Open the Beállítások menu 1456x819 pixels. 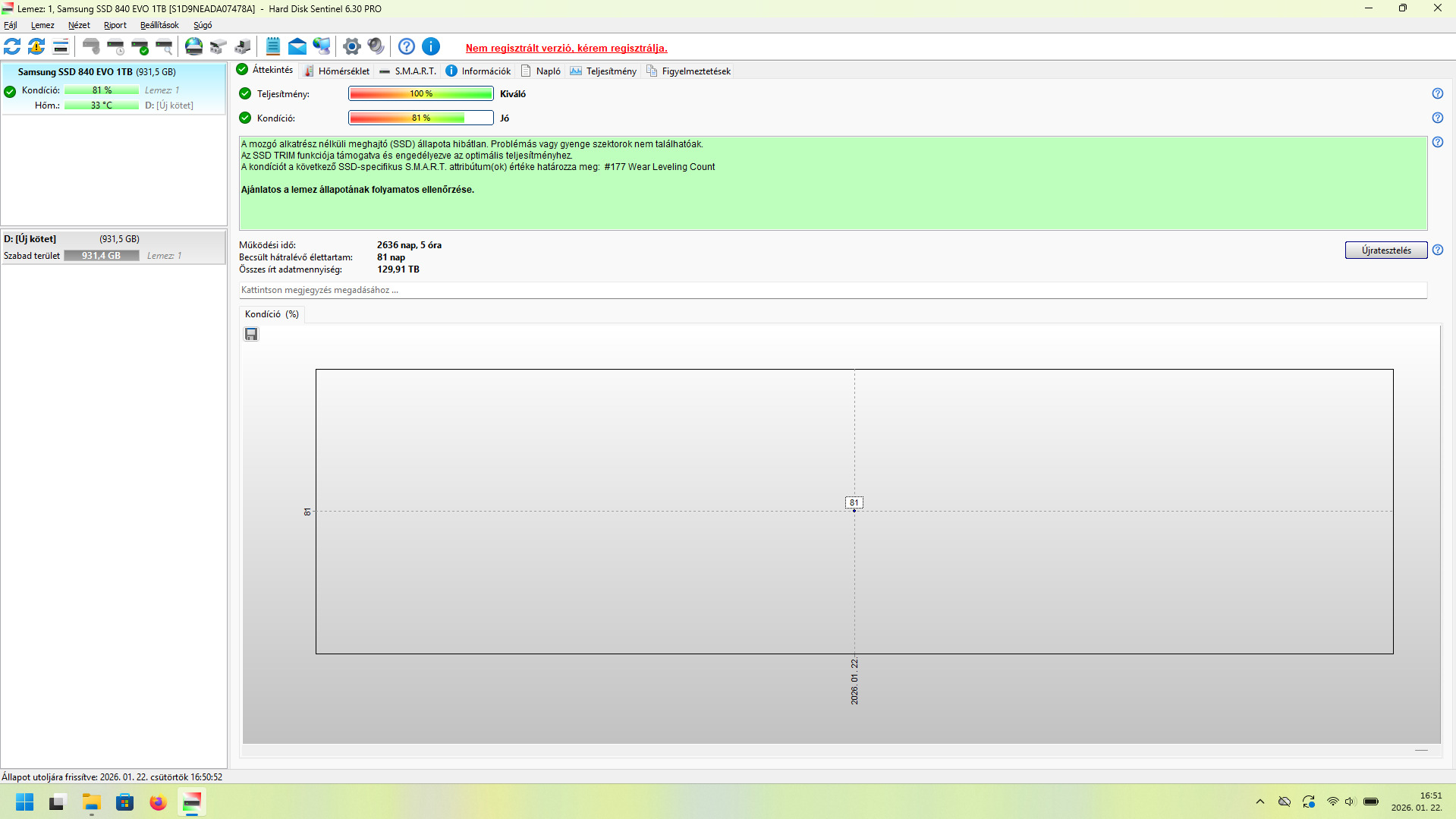point(159,25)
